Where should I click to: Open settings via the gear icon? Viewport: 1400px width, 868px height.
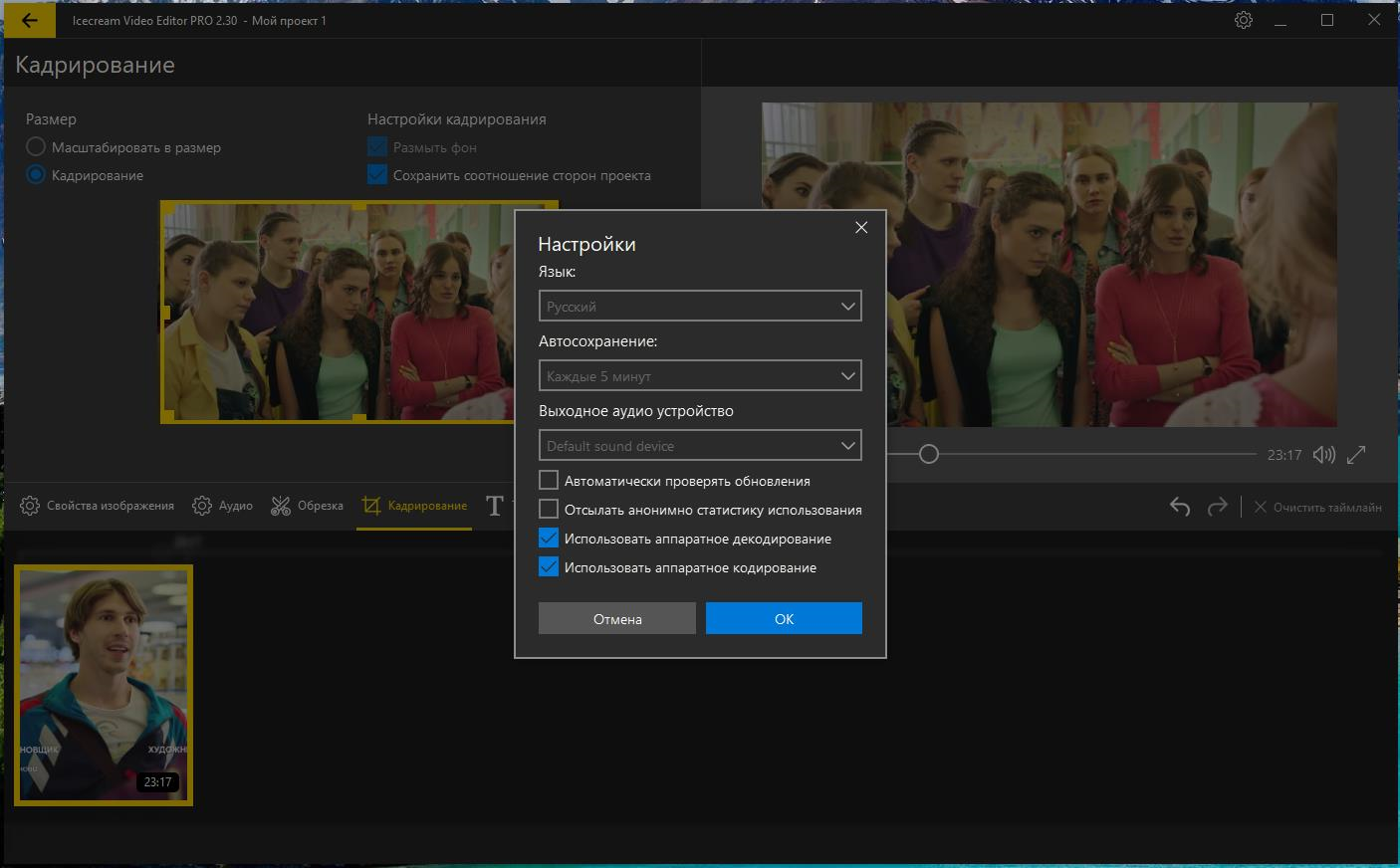point(1243,20)
